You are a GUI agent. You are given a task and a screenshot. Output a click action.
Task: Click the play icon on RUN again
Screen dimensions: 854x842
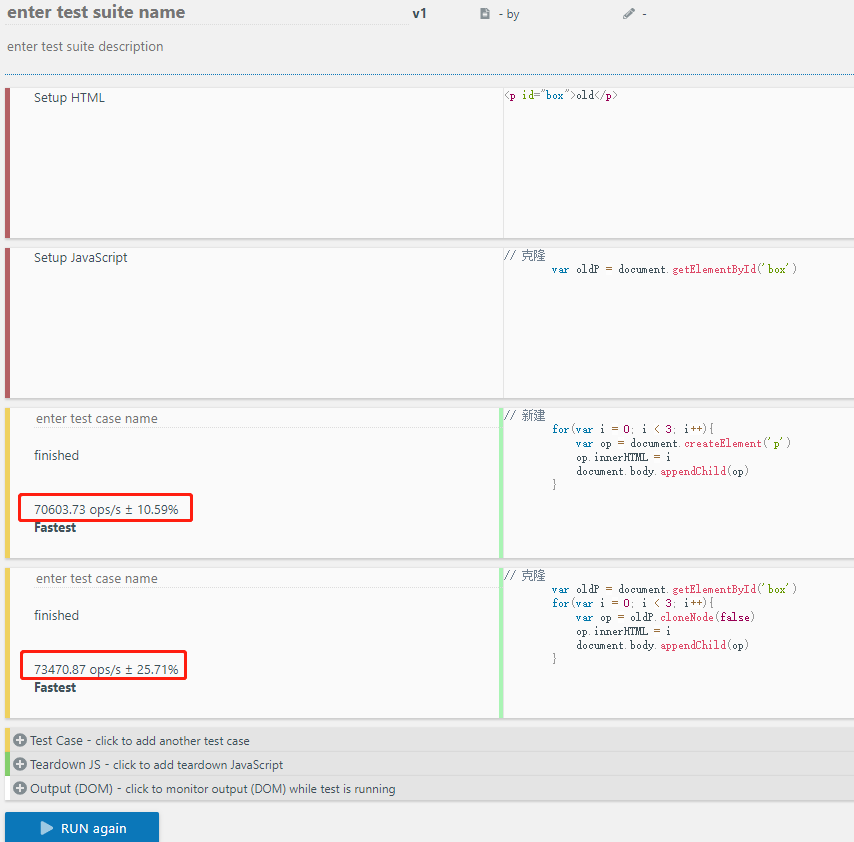tap(47, 828)
